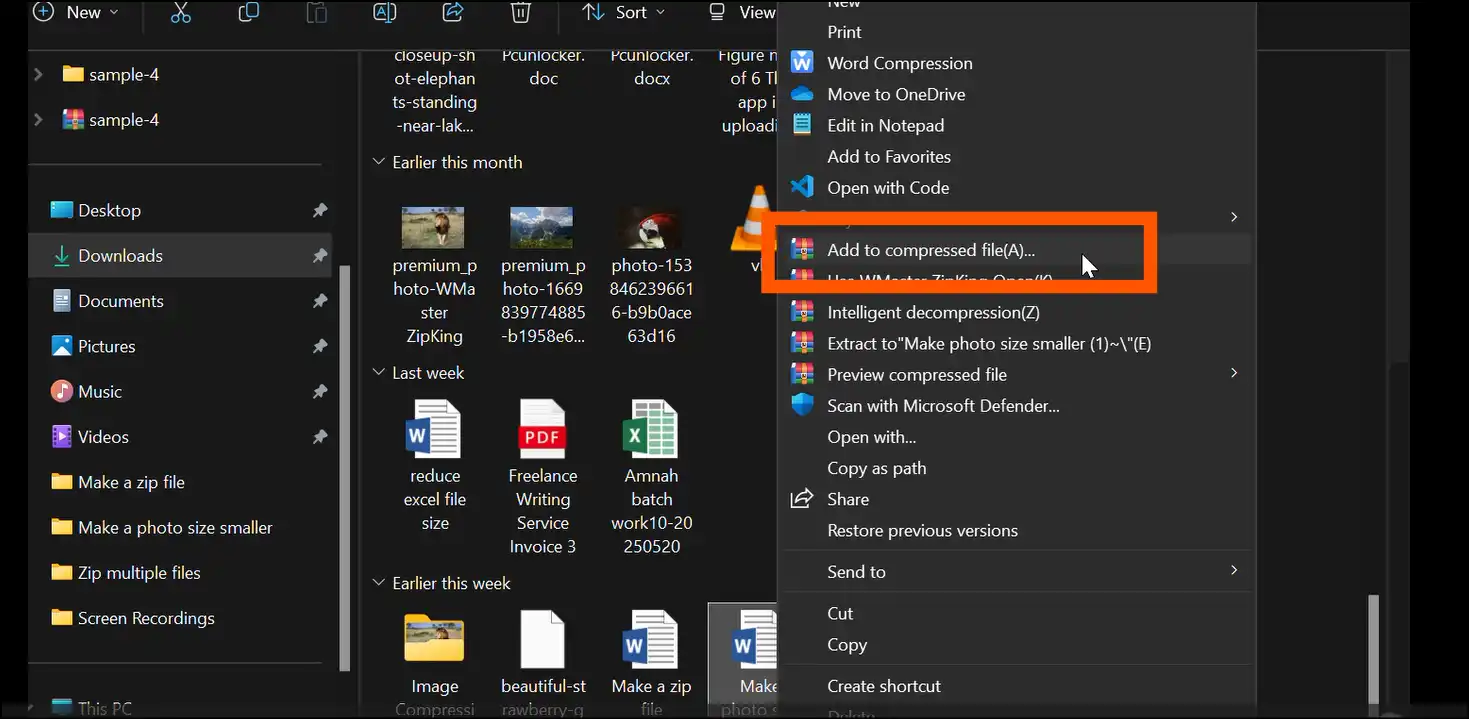Image resolution: width=1469 pixels, height=719 pixels.
Task: Collapse the Last week group
Action: point(379,372)
